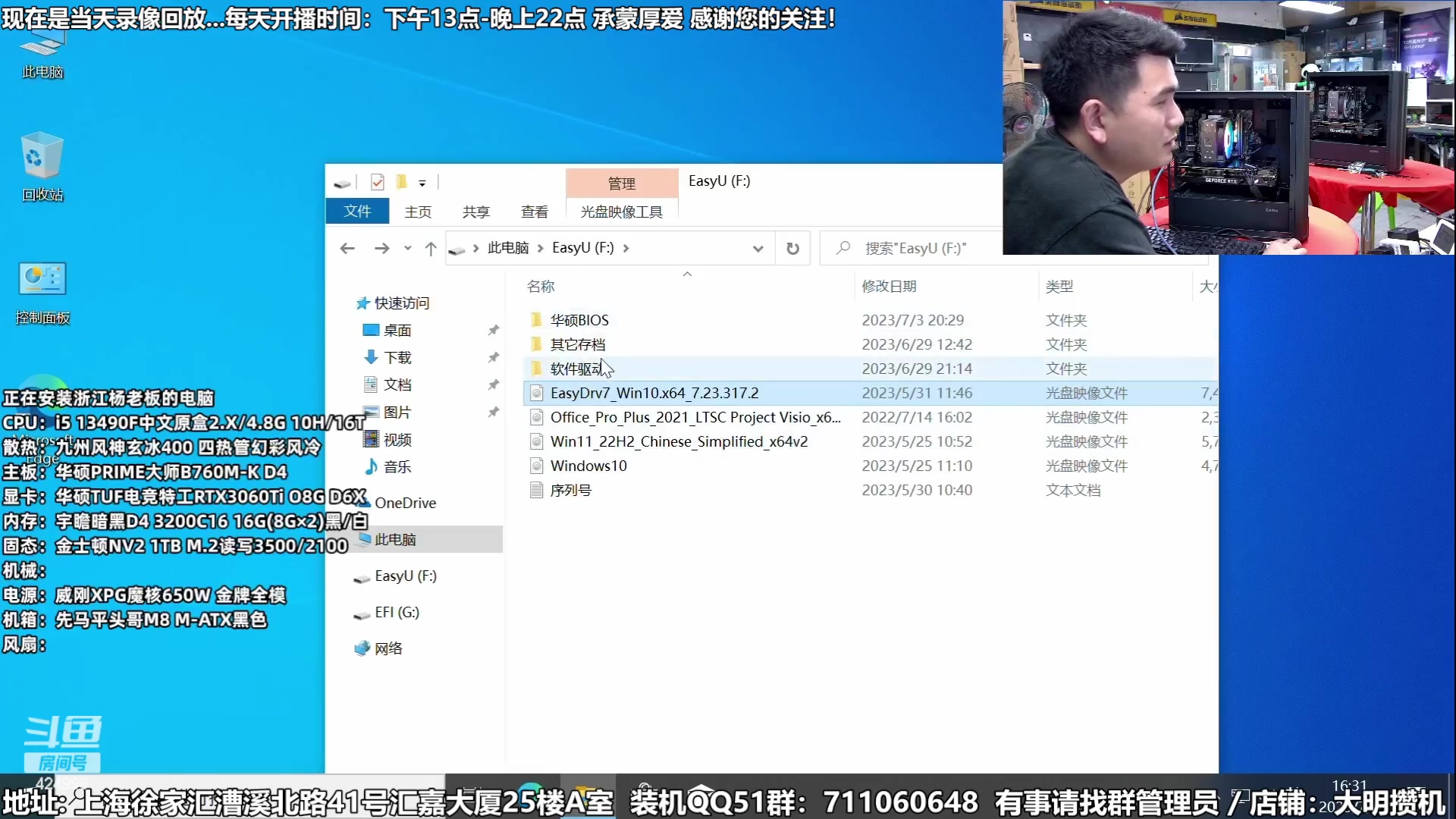
Task: Expand the Quick Access toolbar dropdown arrow
Action: click(x=422, y=183)
